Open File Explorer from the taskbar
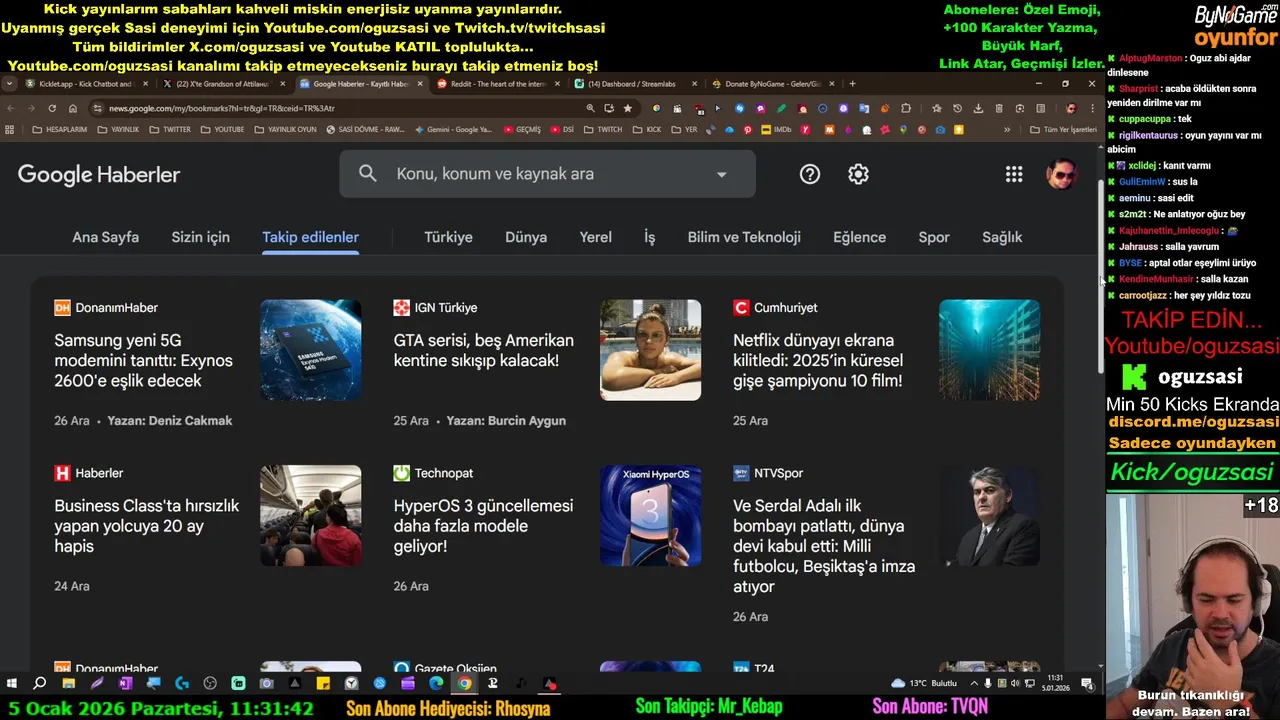This screenshot has height=720, width=1280. [68, 683]
